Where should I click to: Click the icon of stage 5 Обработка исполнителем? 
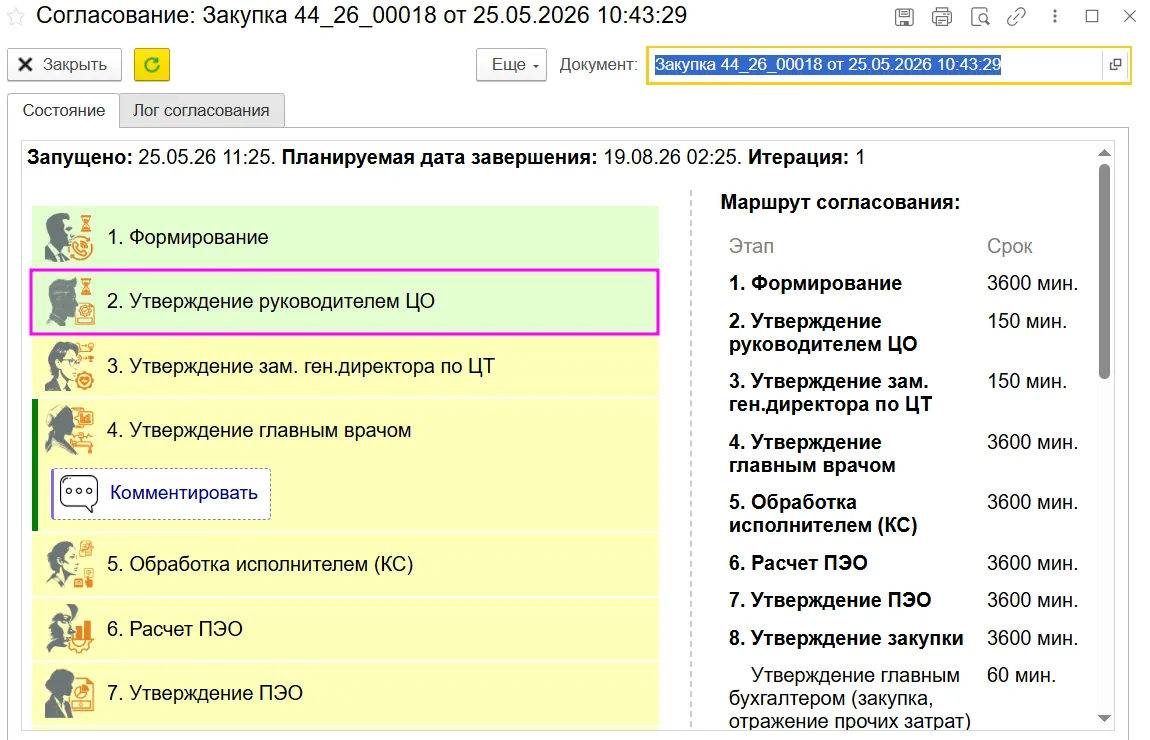[69, 564]
